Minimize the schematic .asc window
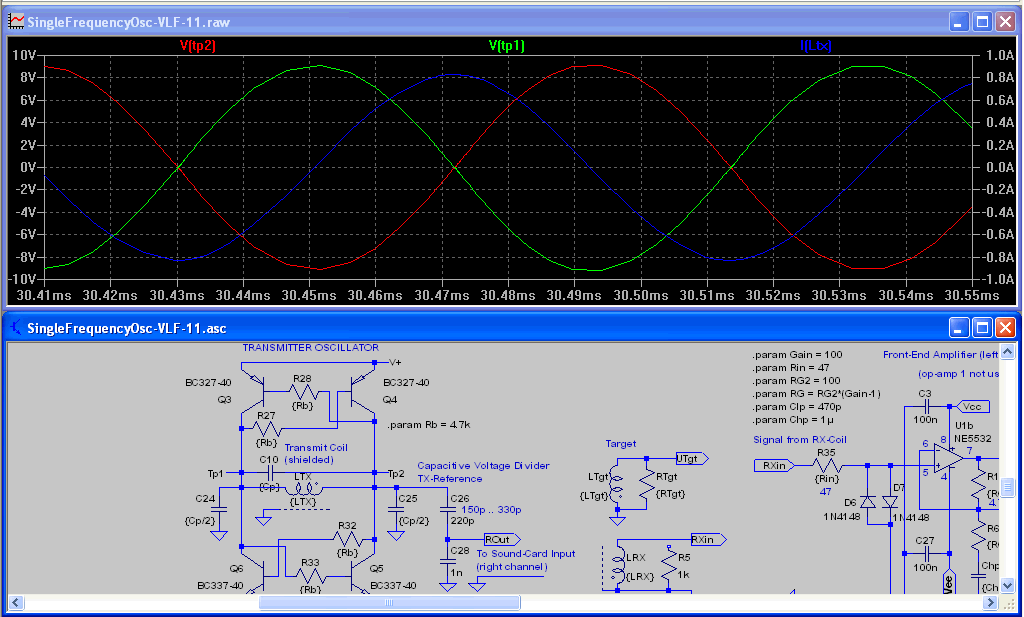Viewport: 1024px width, 617px height. point(959,328)
